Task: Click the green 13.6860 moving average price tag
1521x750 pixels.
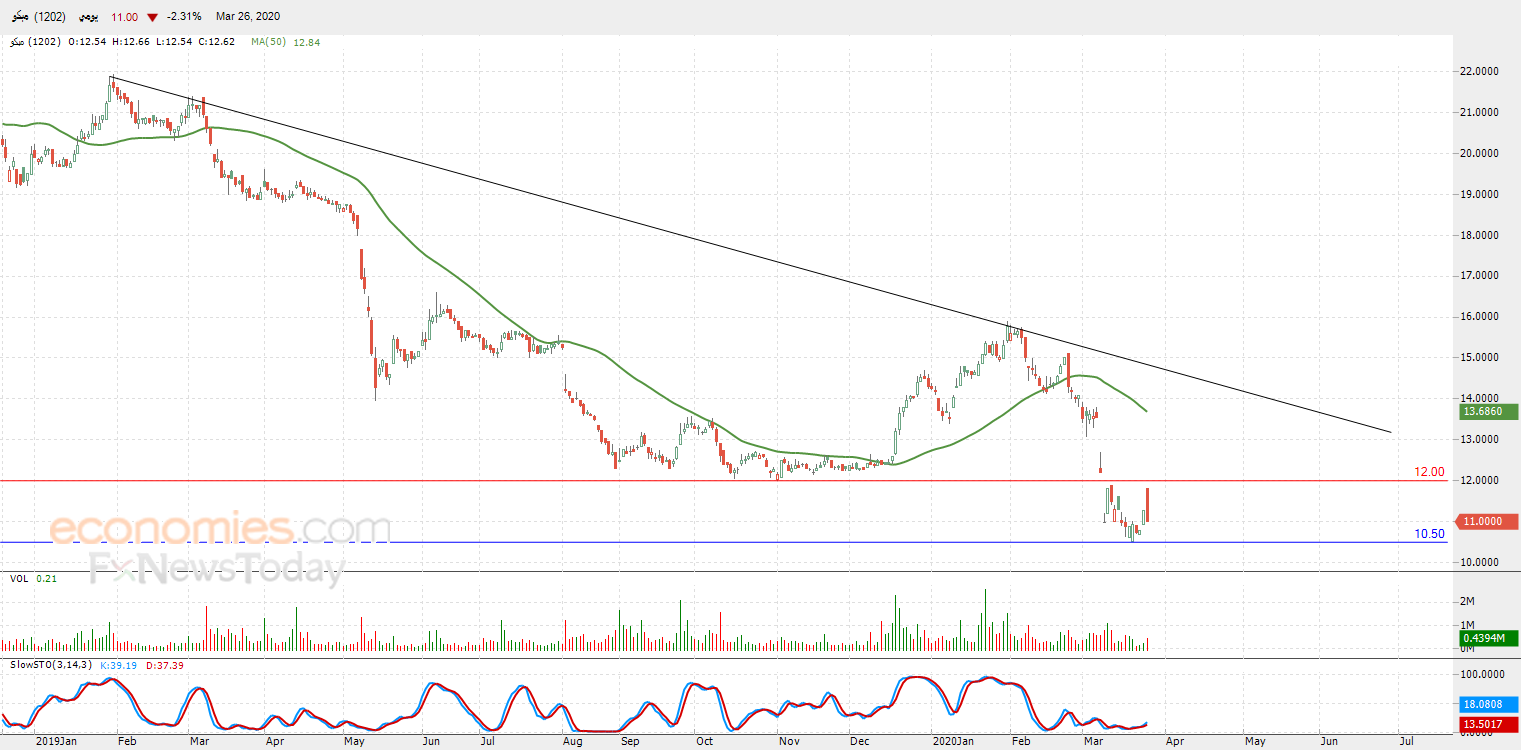Action: 1489,411
